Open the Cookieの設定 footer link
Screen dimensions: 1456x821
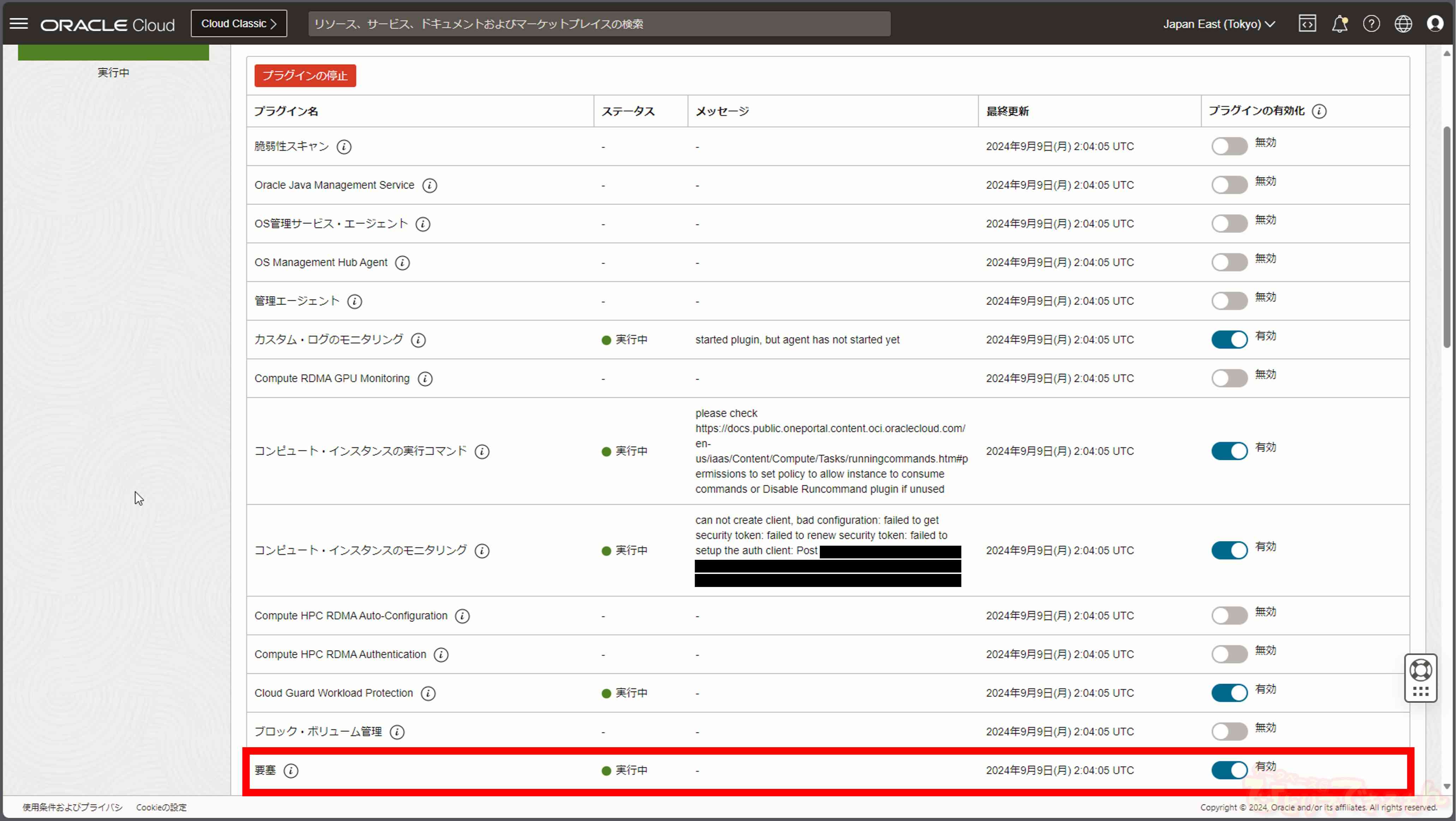(161, 808)
